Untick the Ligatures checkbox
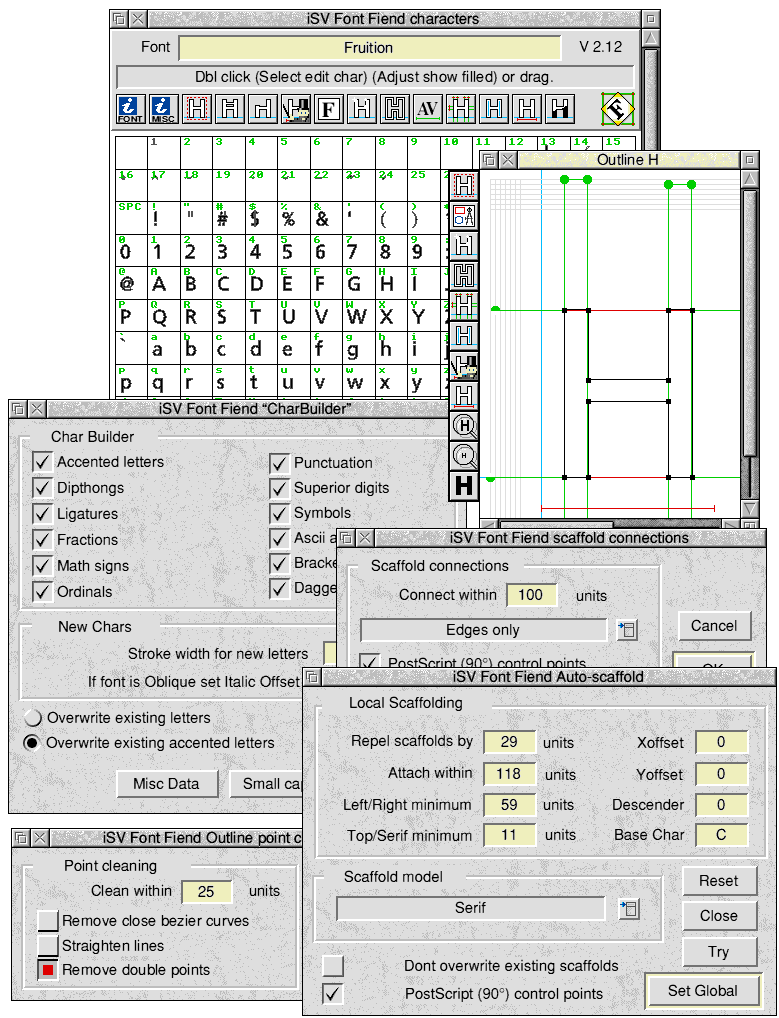This screenshot has width=779, height=1018. pos(42,514)
